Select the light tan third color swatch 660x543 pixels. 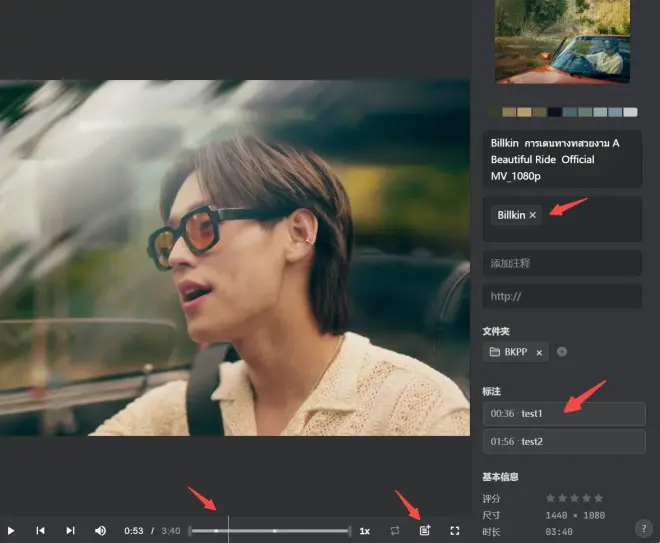coord(524,112)
